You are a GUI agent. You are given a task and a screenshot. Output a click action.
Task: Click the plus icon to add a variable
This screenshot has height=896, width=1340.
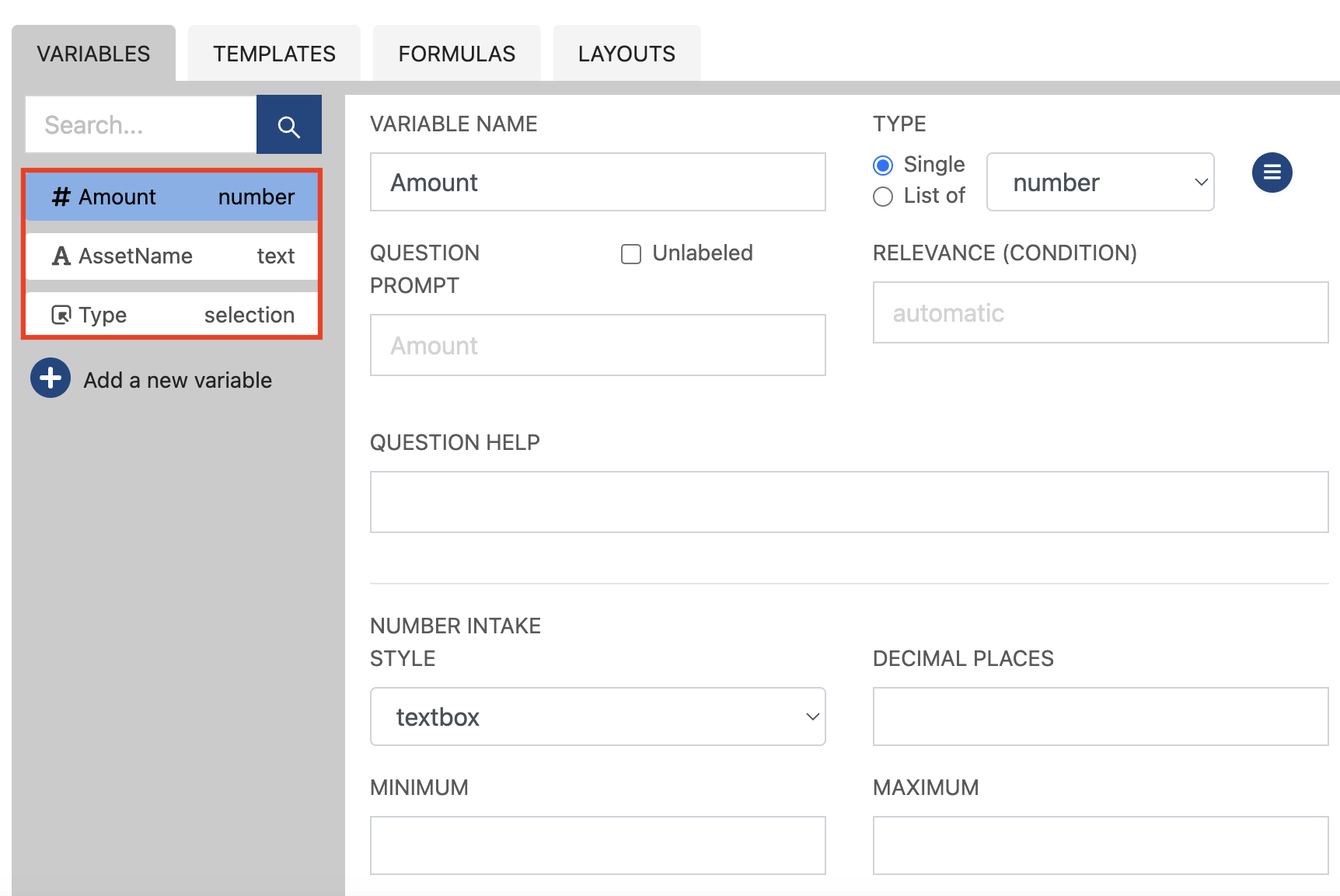pyautogui.click(x=50, y=378)
